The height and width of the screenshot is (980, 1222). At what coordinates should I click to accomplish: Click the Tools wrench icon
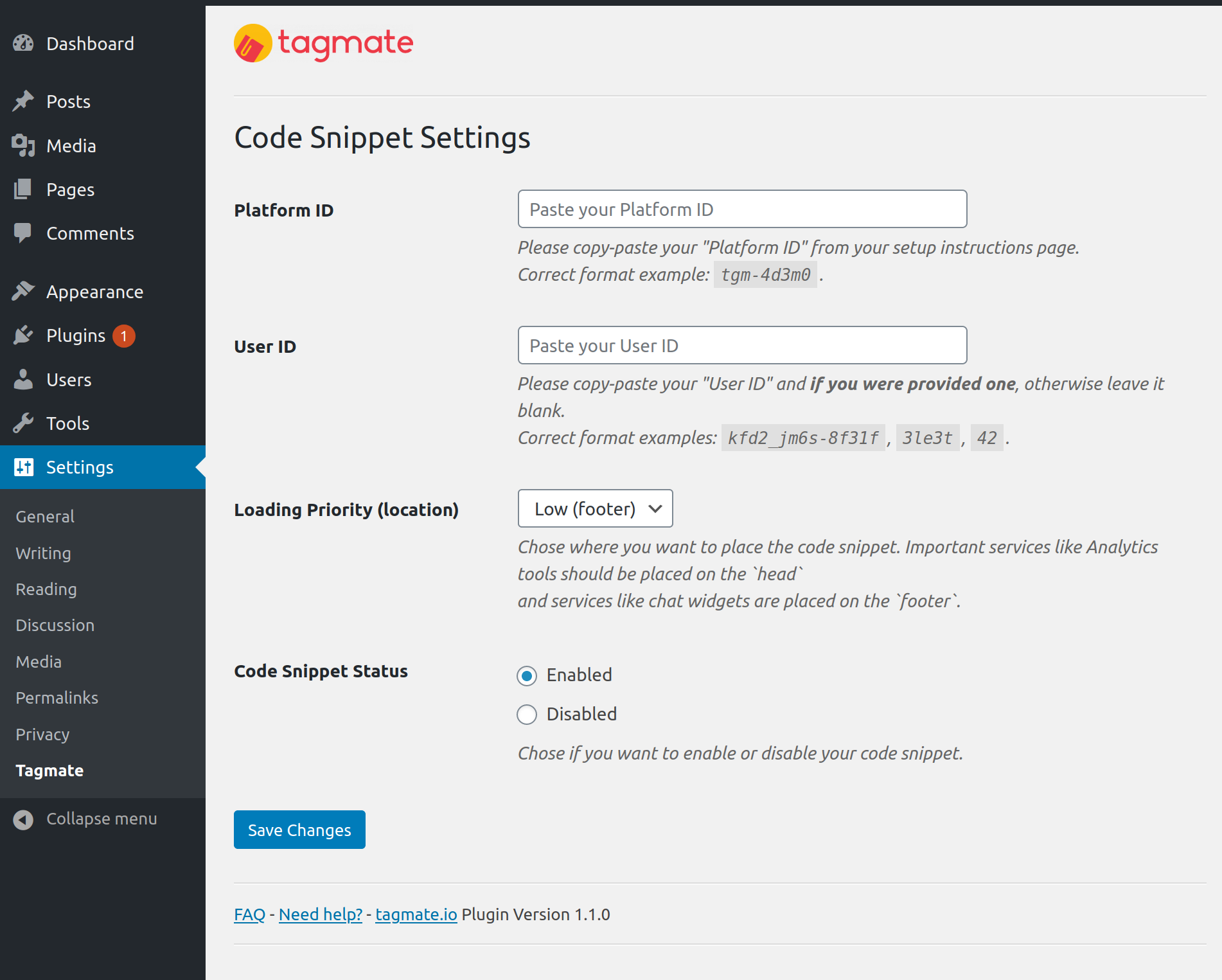tap(23, 423)
